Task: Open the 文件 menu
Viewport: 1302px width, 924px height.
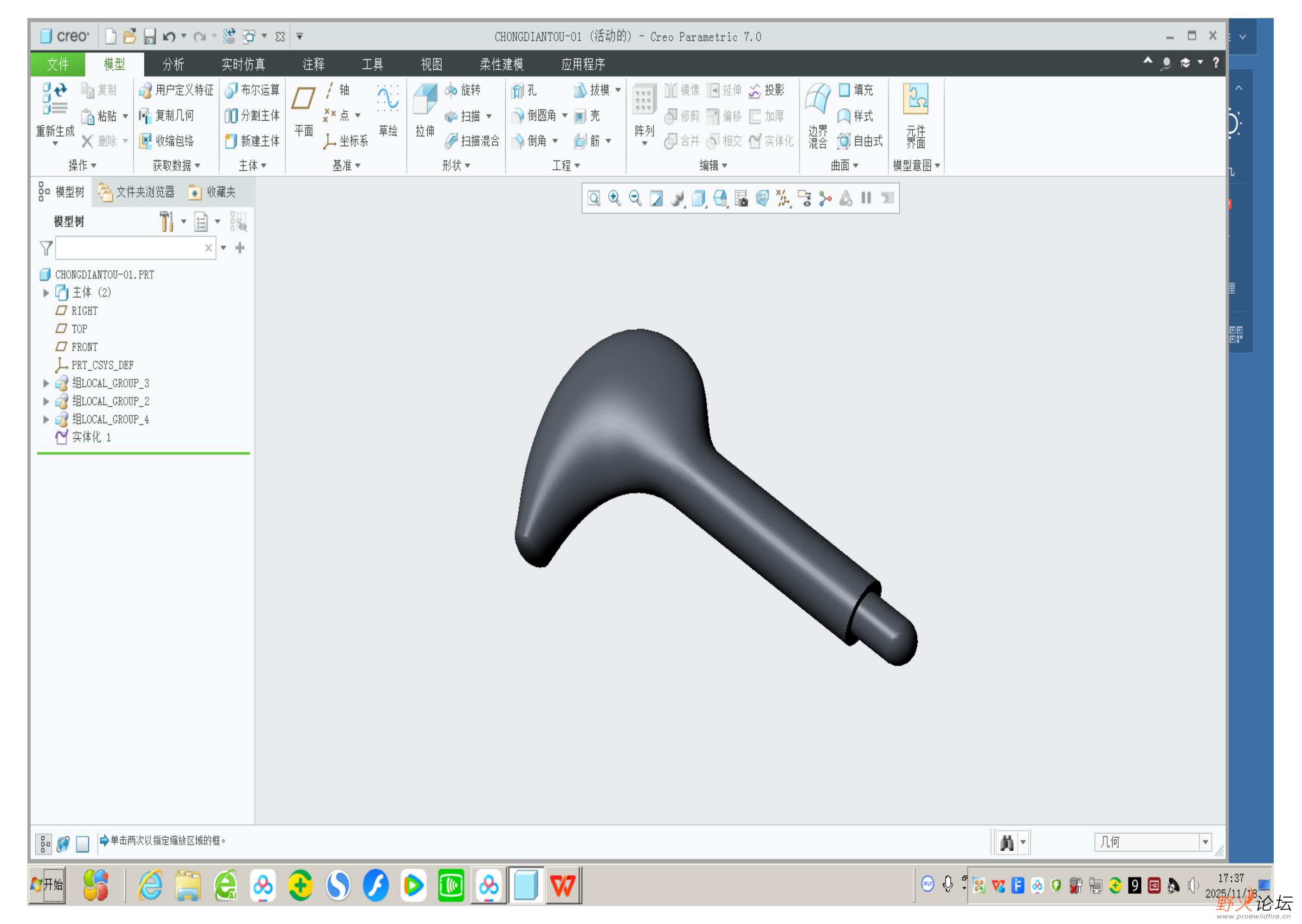Action: (x=58, y=64)
